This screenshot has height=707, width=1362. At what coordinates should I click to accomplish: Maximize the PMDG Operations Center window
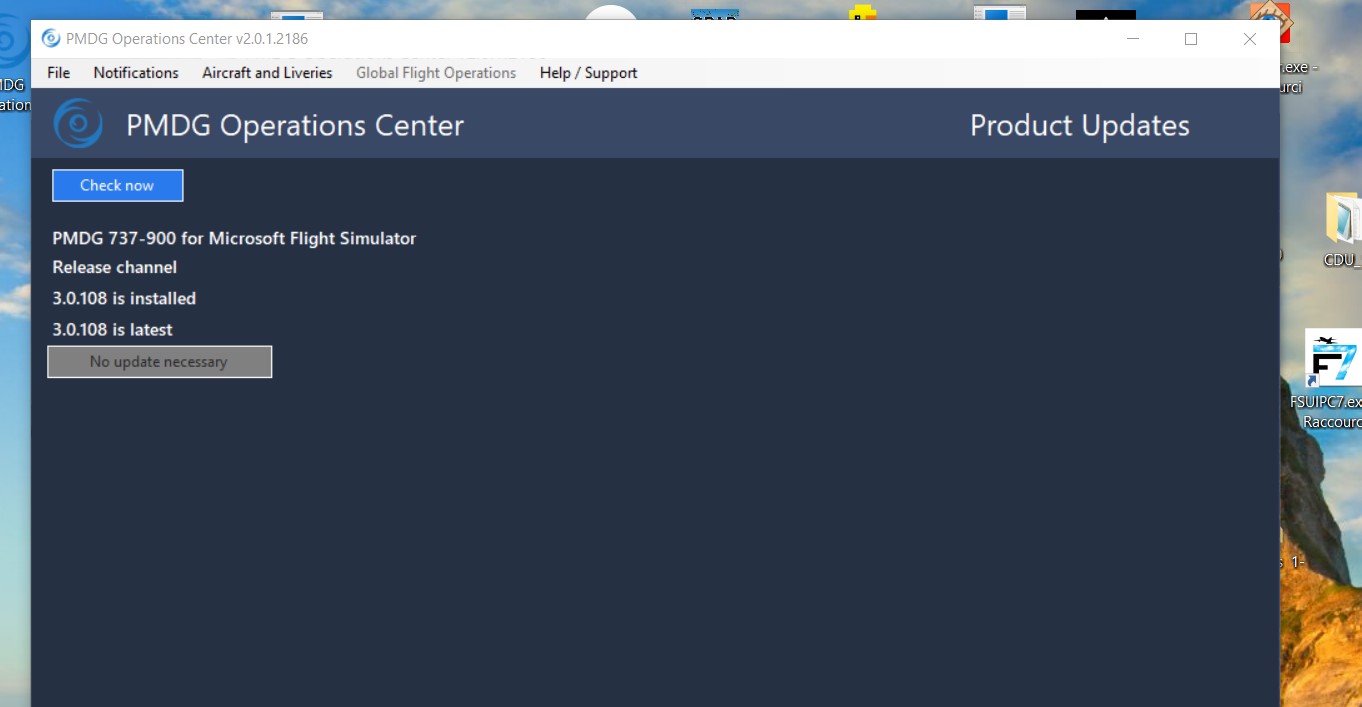click(x=1191, y=39)
